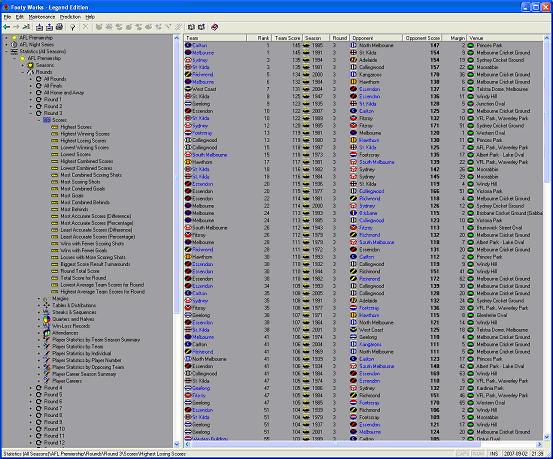Screen dimensions: 553x459
Task: Click the Margin column header
Action: (454, 38)
